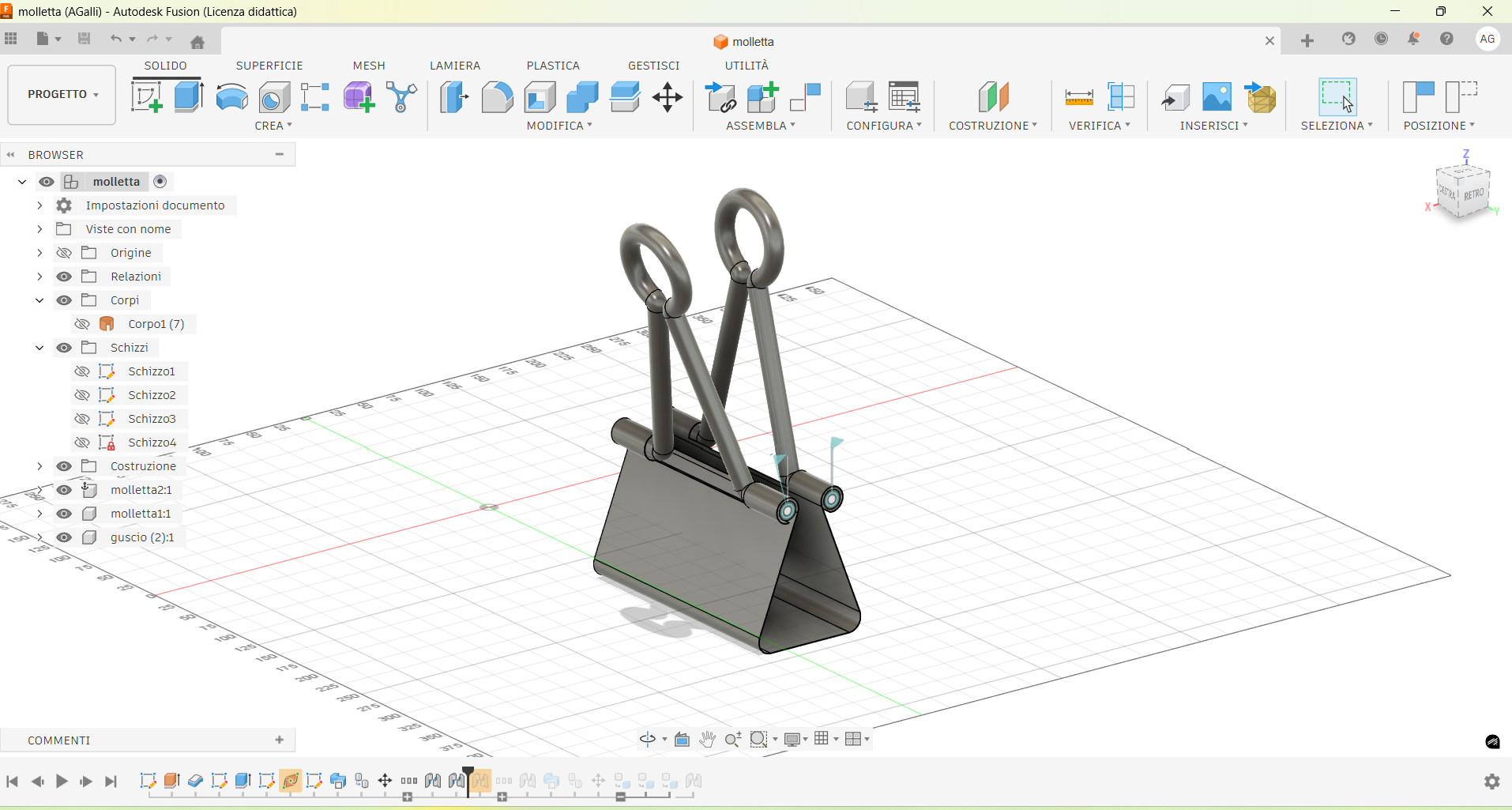Collapse the Schizzi folder
Viewport: 1512px width, 810px height.
pyautogui.click(x=39, y=348)
